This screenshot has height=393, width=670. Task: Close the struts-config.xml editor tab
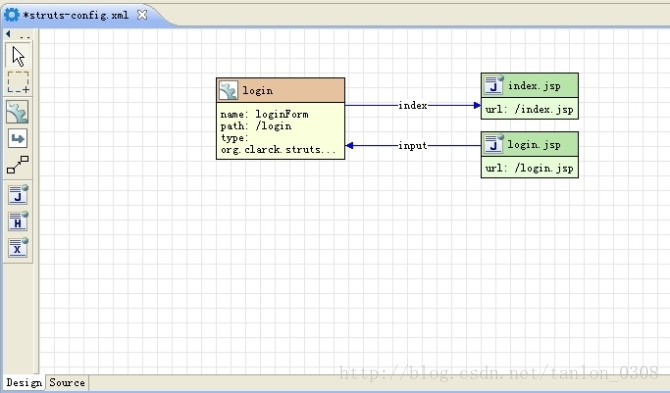(x=142, y=15)
